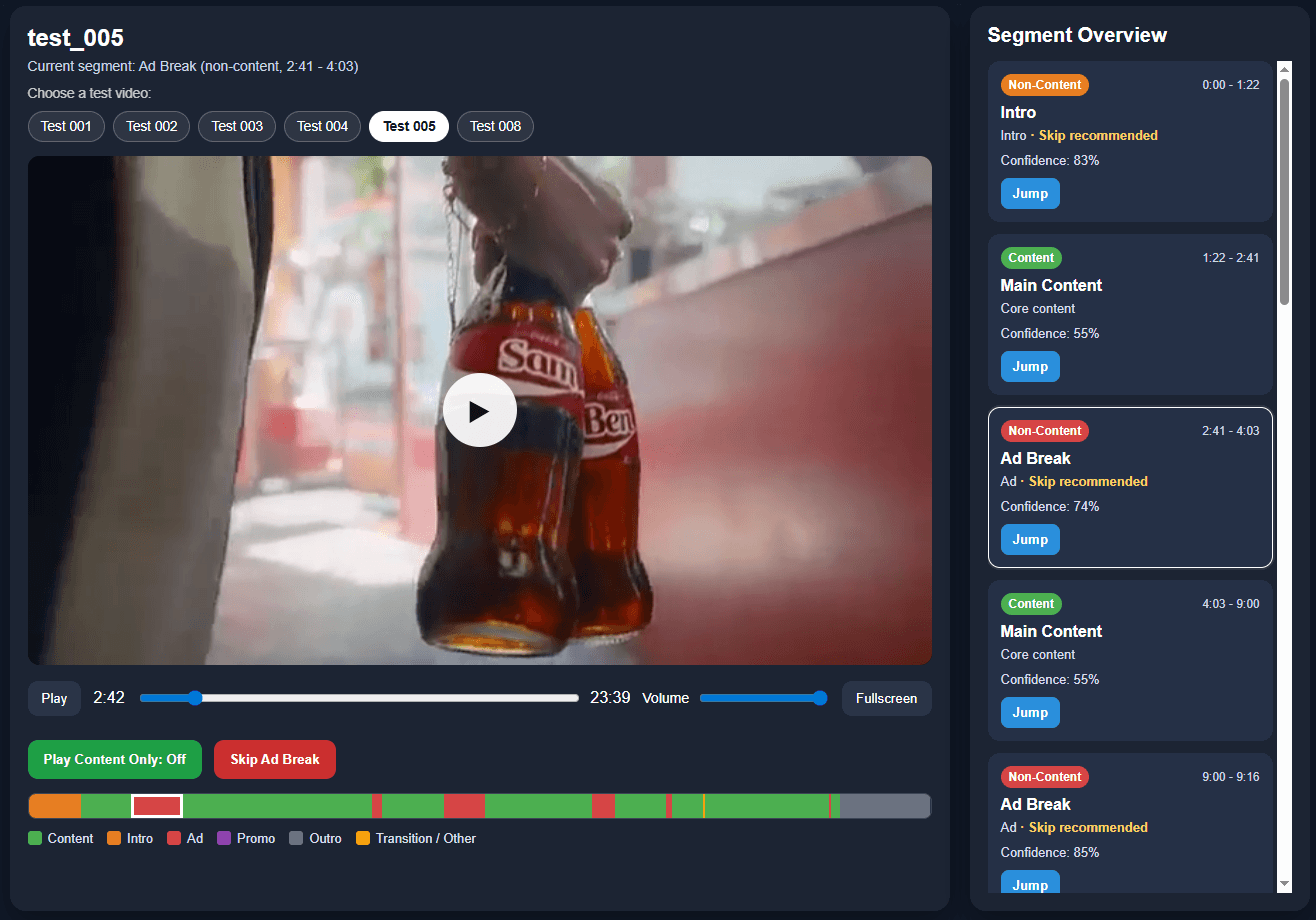The height and width of the screenshot is (920, 1316).
Task: Select the Test 002 video tab
Action: (x=152, y=126)
